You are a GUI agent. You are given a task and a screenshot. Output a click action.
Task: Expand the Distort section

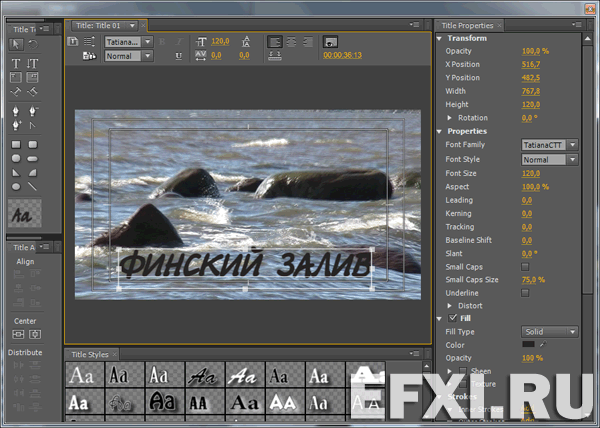tap(450, 306)
